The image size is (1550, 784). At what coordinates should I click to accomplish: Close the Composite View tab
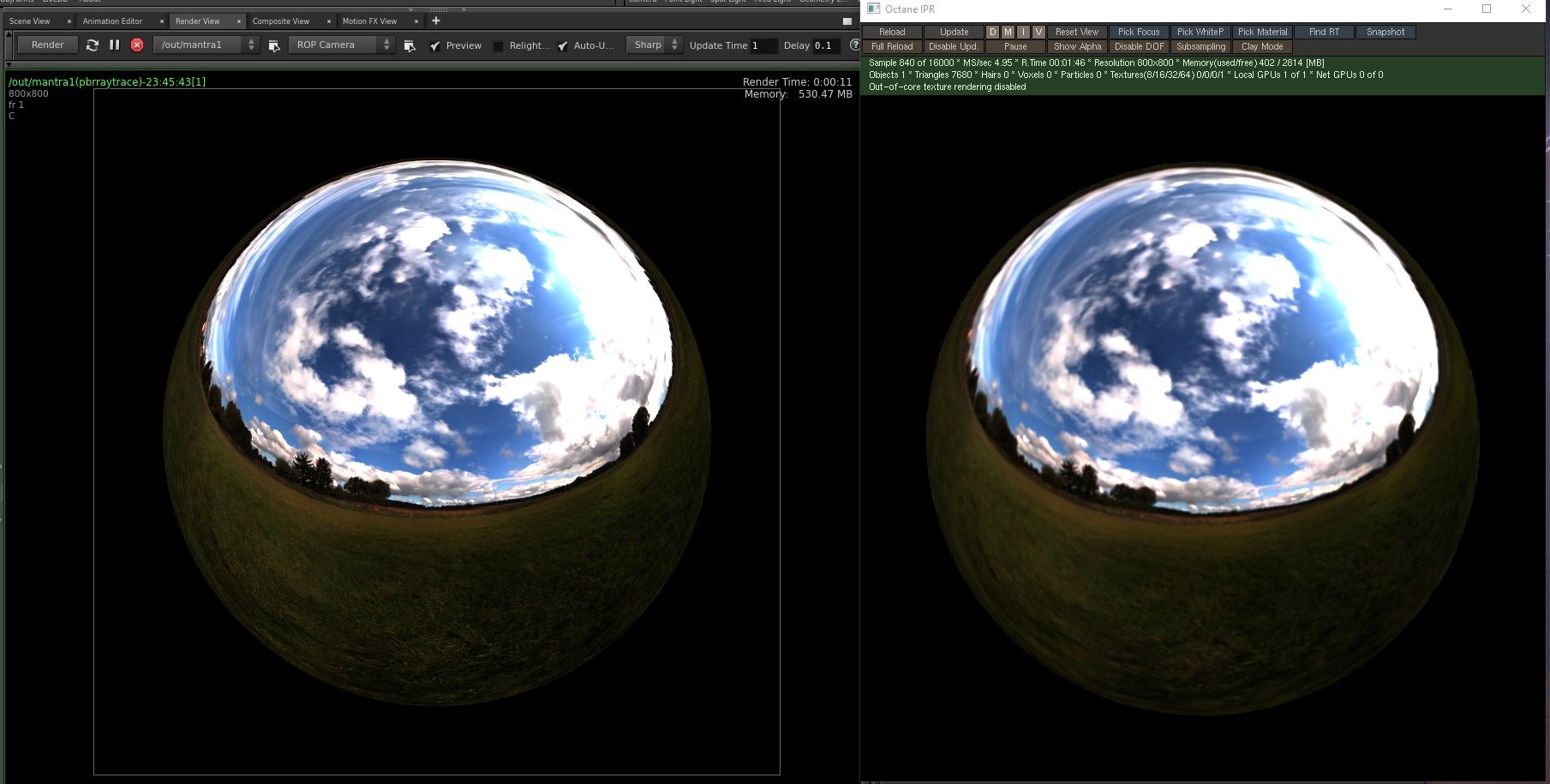pos(329,21)
